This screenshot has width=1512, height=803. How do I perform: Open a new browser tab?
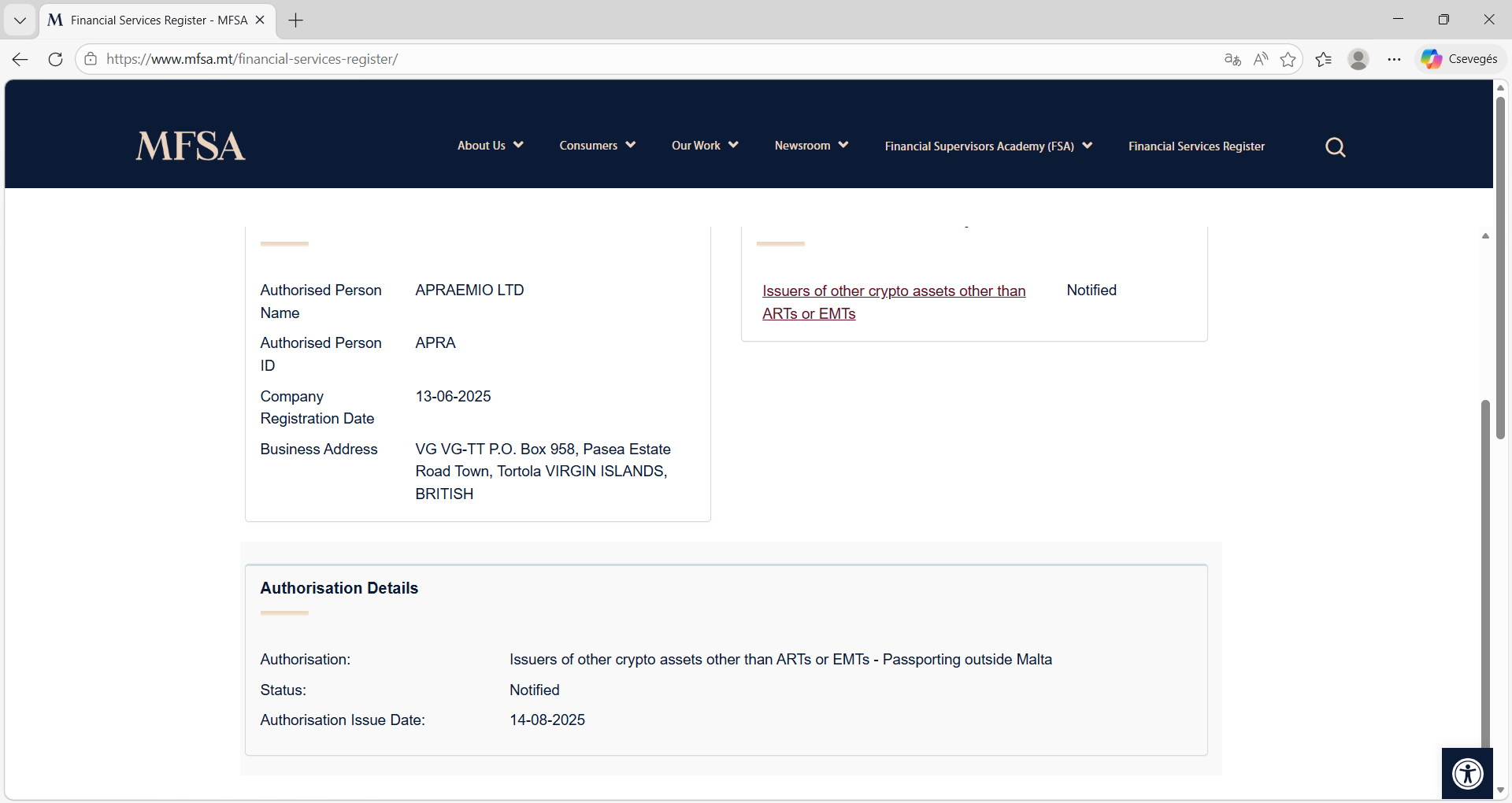[296, 20]
